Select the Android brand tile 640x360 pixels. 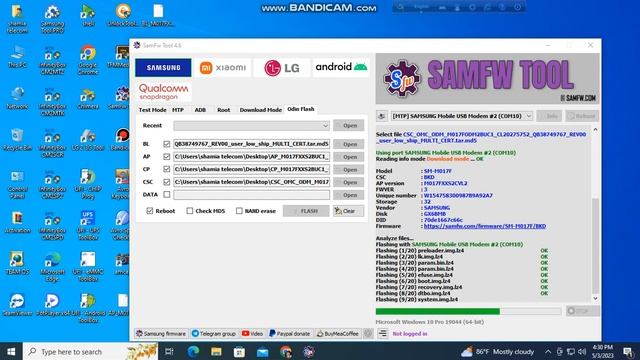(341, 67)
